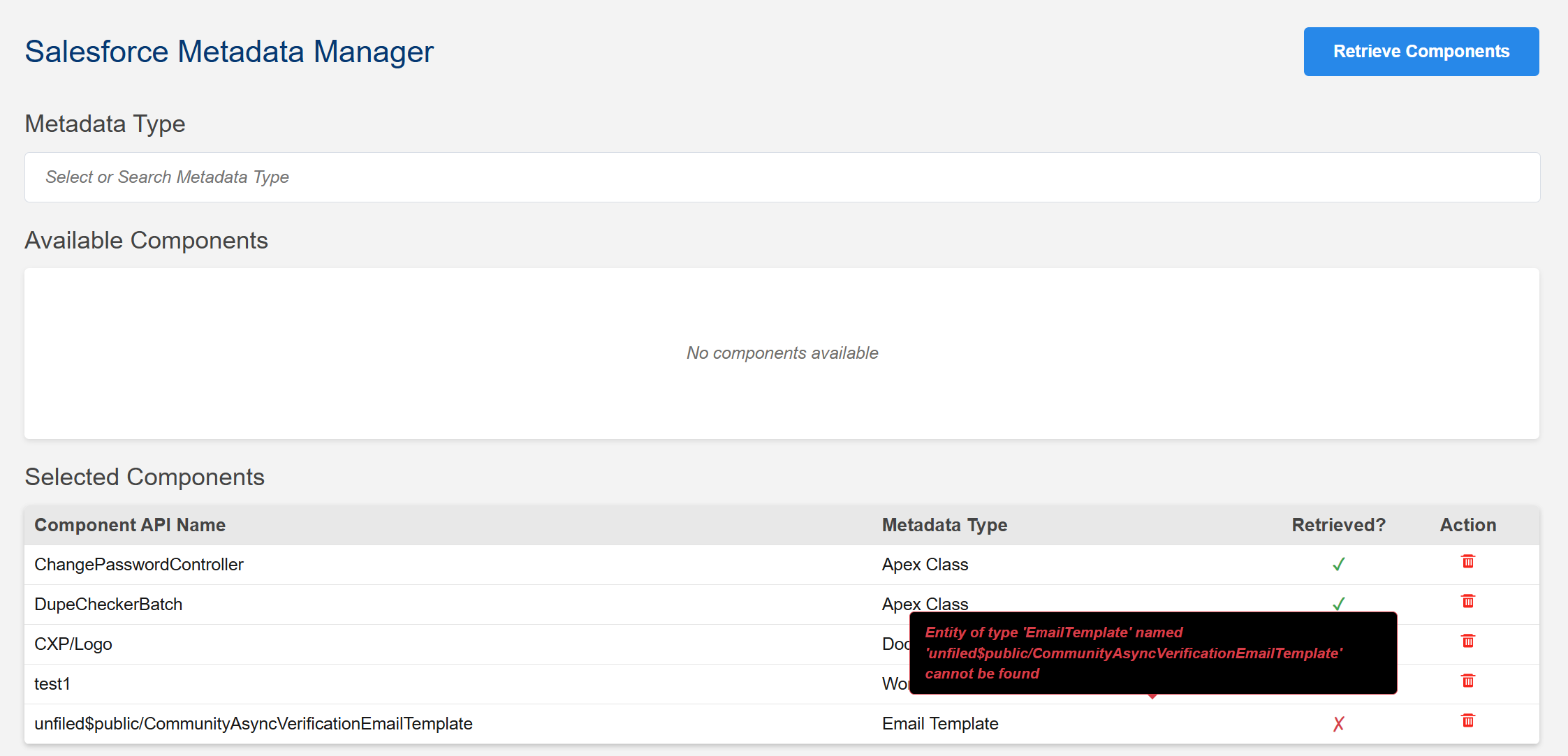
Task: Click the Retrieve Components button
Action: [x=1421, y=52]
